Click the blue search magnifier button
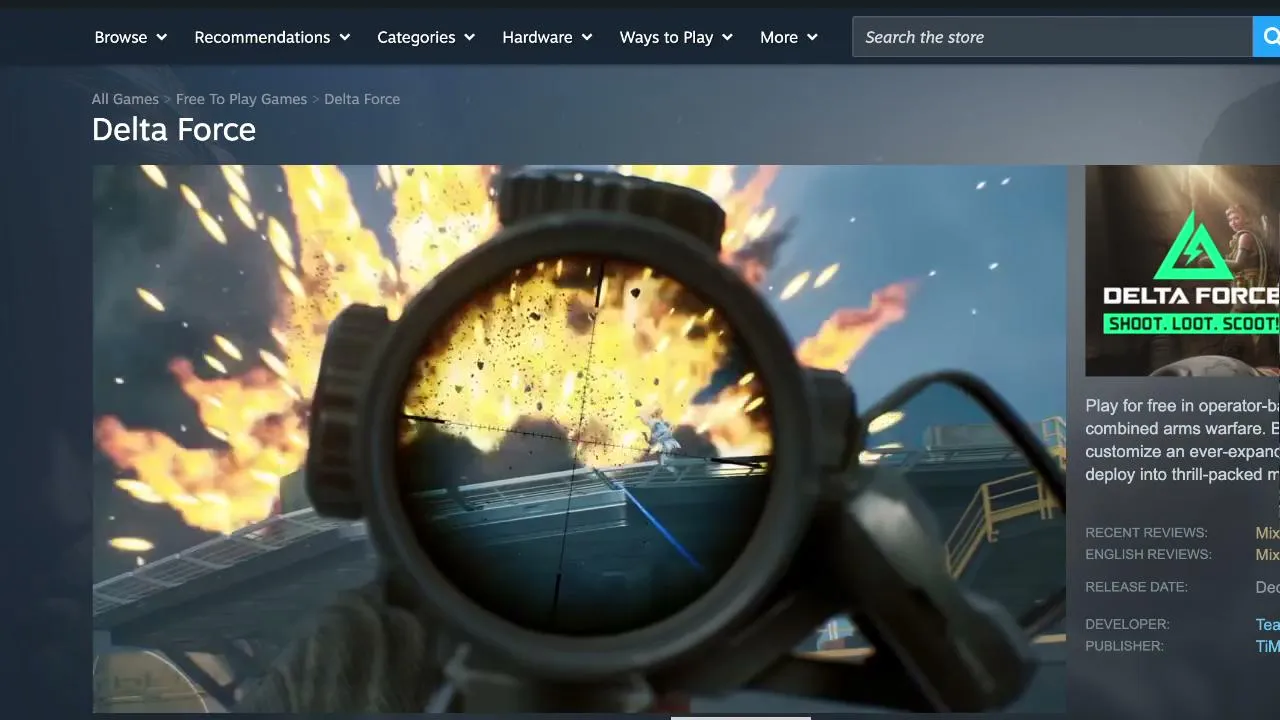1280x720 pixels. click(x=1267, y=37)
